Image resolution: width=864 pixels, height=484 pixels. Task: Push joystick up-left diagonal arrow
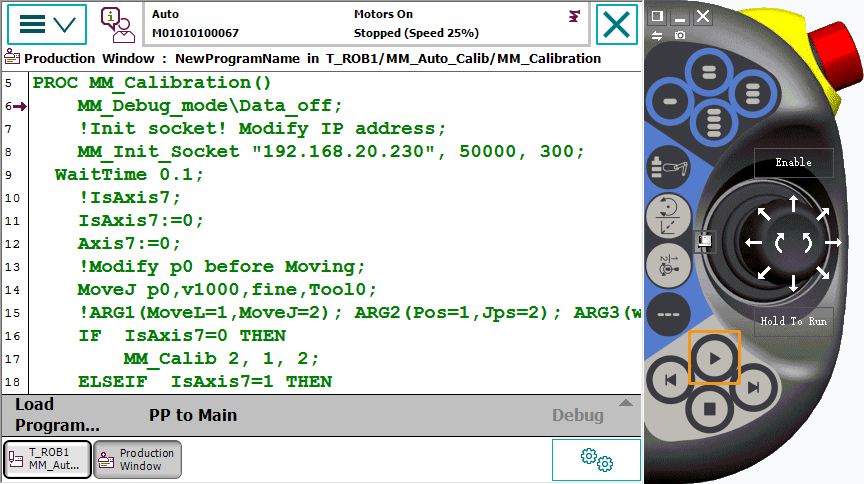(x=764, y=213)
